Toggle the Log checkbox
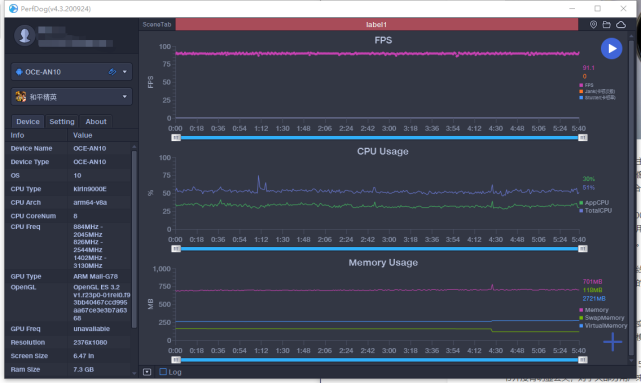 [163, 372]
